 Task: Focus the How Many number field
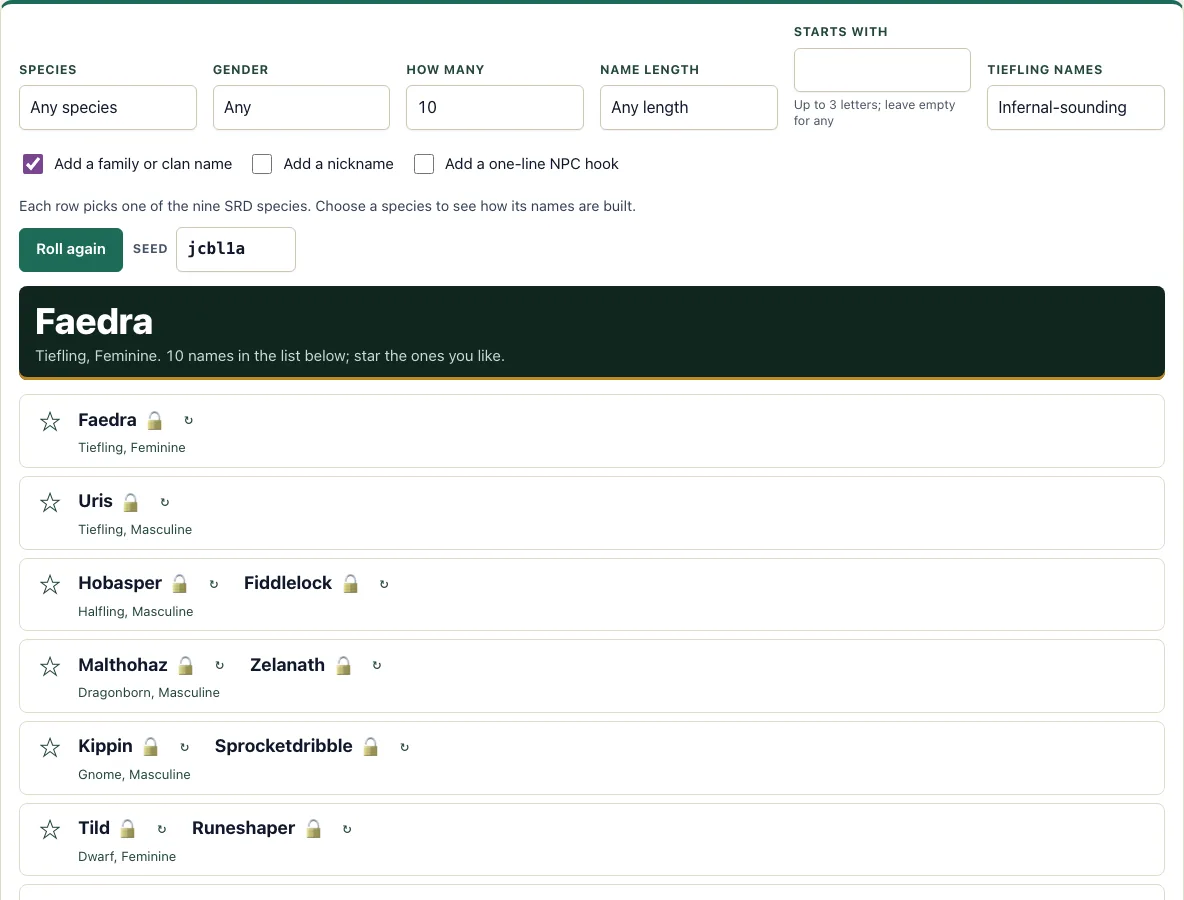(495, 107)
